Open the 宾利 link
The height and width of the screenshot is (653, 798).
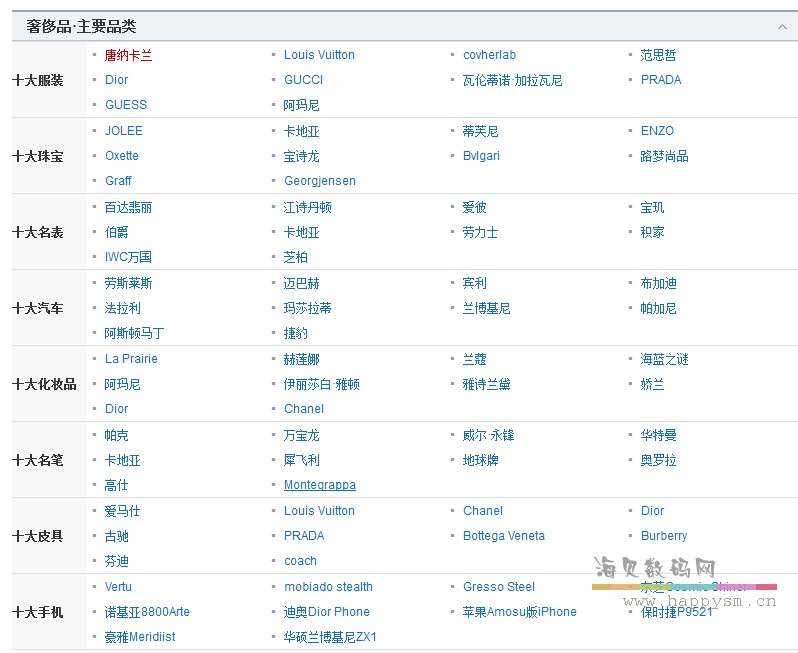click(474, 283)
